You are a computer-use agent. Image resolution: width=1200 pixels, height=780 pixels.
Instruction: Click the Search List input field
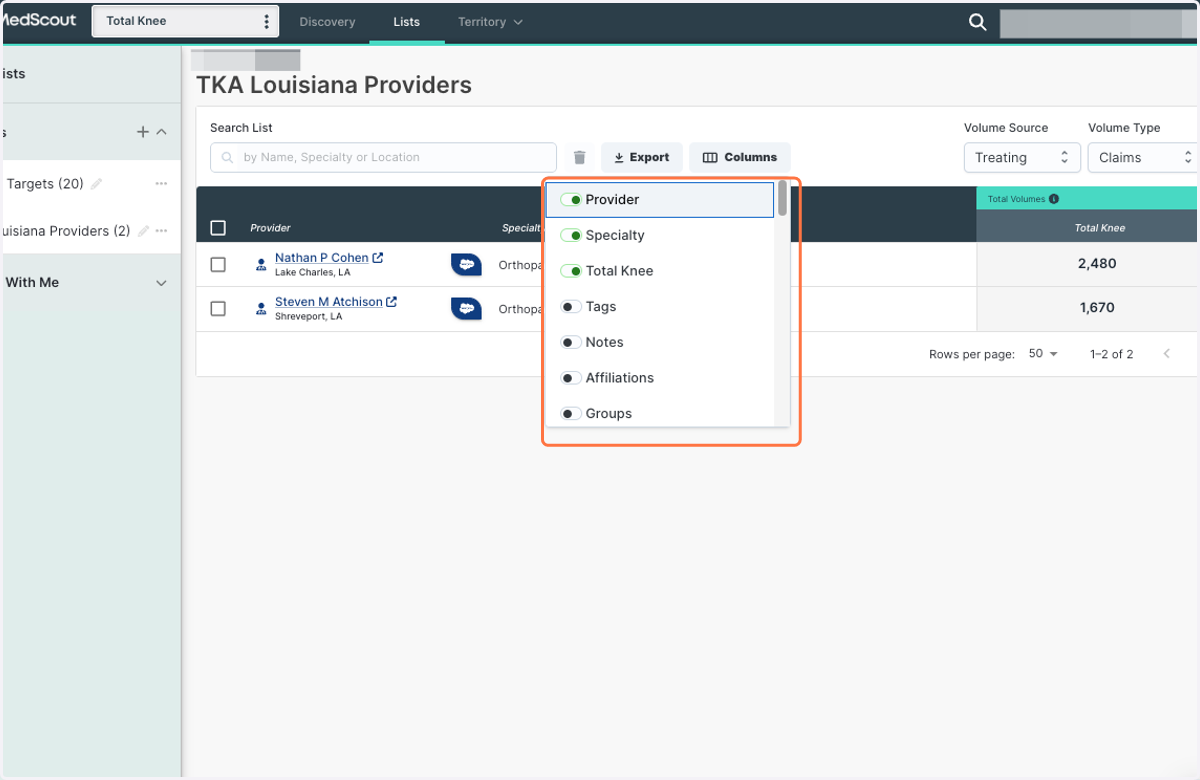(383, 157)
